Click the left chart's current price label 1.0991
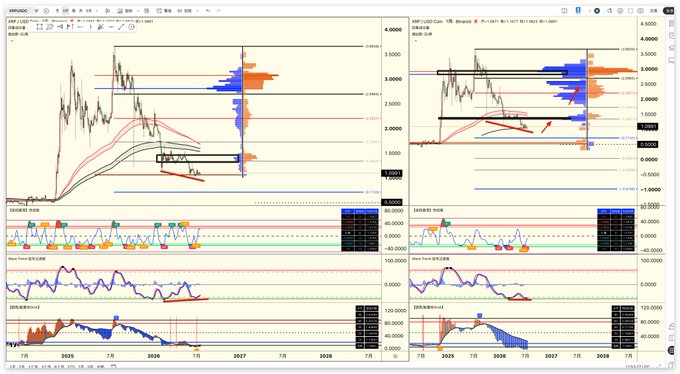680x374 pixels. click(392, 173)
